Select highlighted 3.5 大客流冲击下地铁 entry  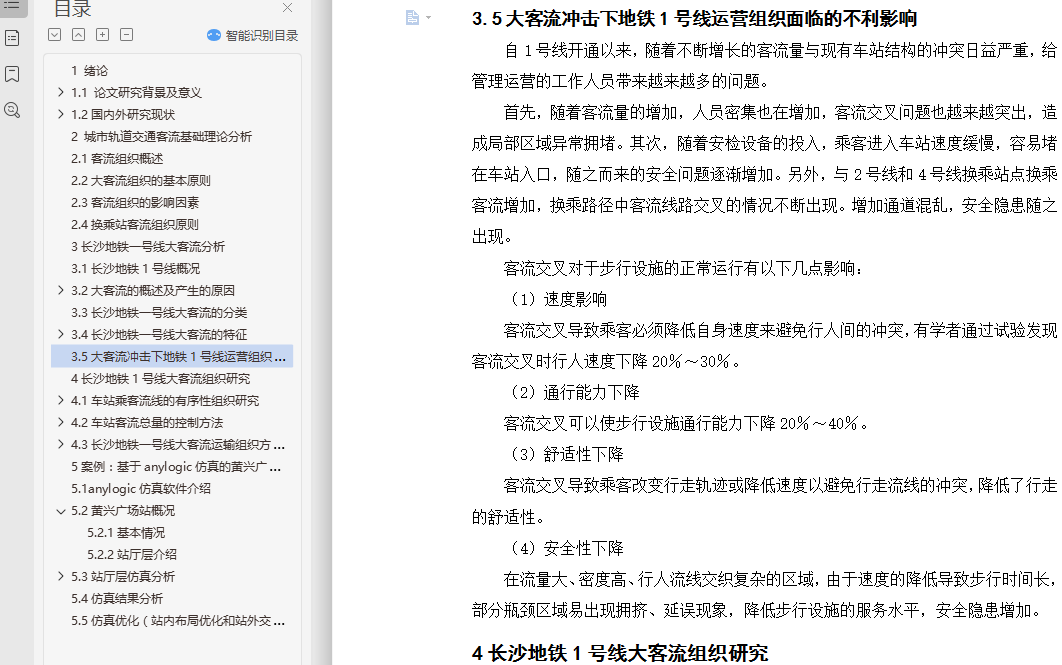[172, 356]
